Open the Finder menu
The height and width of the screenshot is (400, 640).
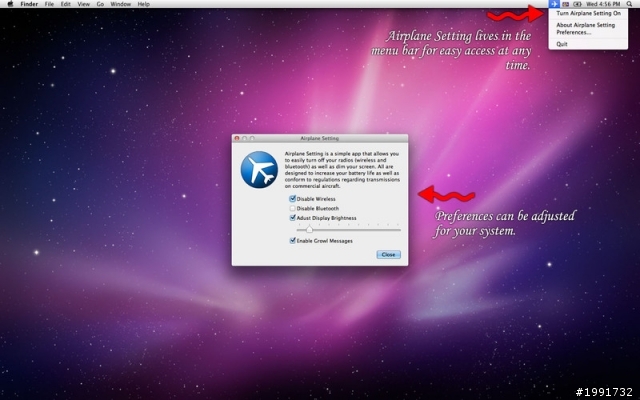[x=29, y=4]
